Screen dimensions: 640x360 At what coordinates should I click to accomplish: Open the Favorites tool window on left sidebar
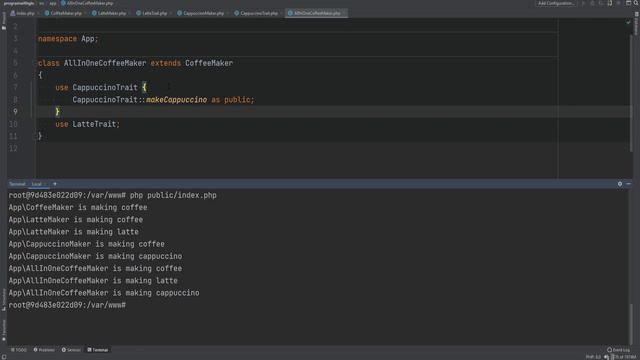[x=4, y=330]
